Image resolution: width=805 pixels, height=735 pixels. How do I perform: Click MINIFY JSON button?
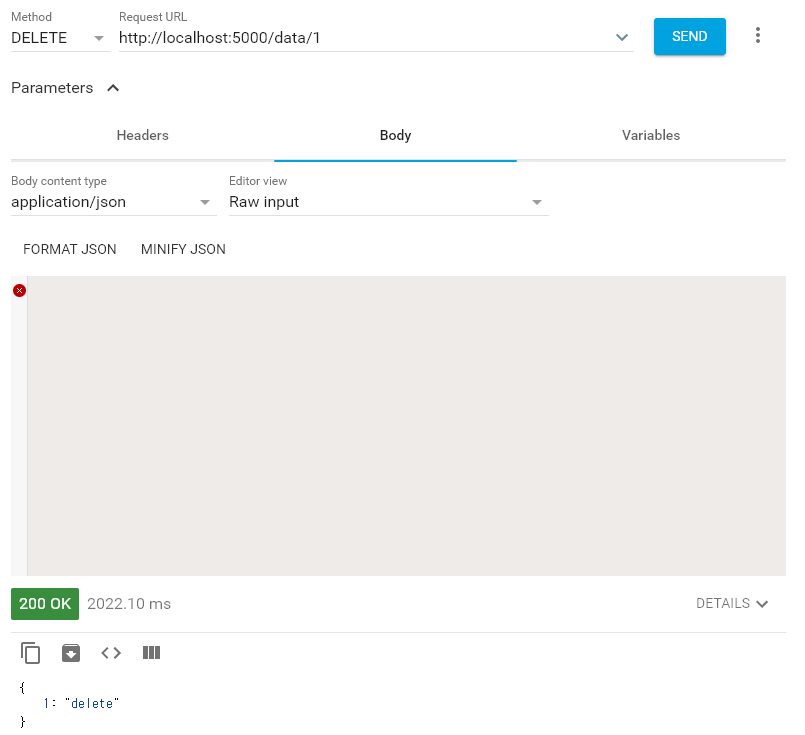(x=183, y=249)
